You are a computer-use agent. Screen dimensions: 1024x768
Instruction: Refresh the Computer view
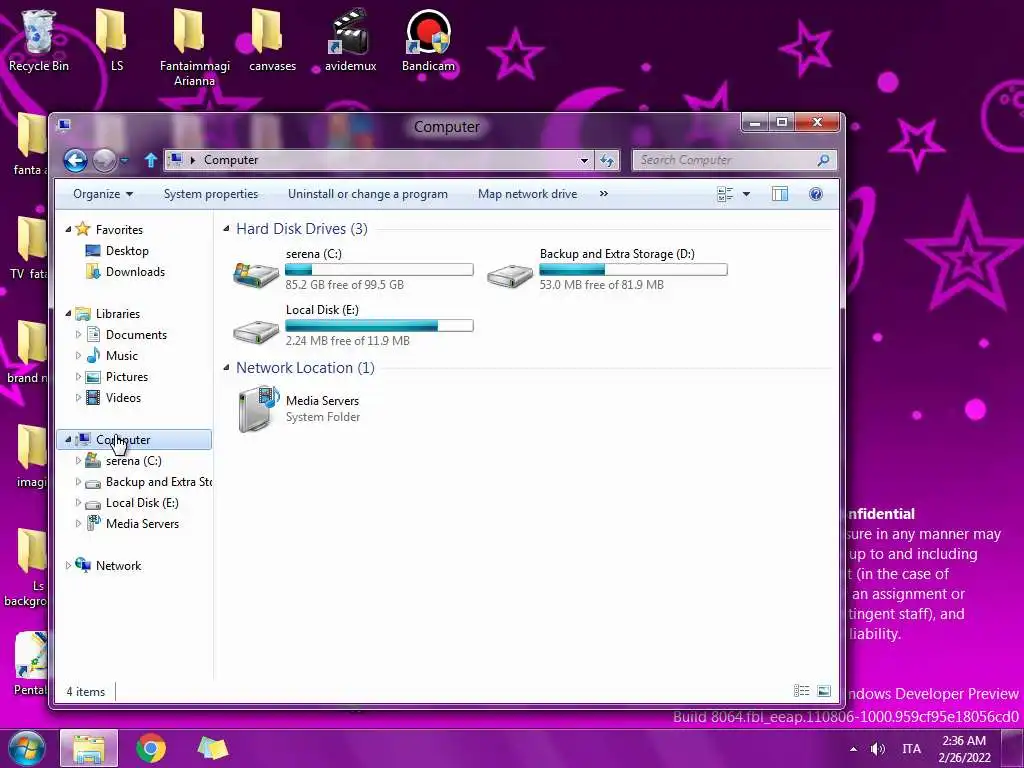607,160
